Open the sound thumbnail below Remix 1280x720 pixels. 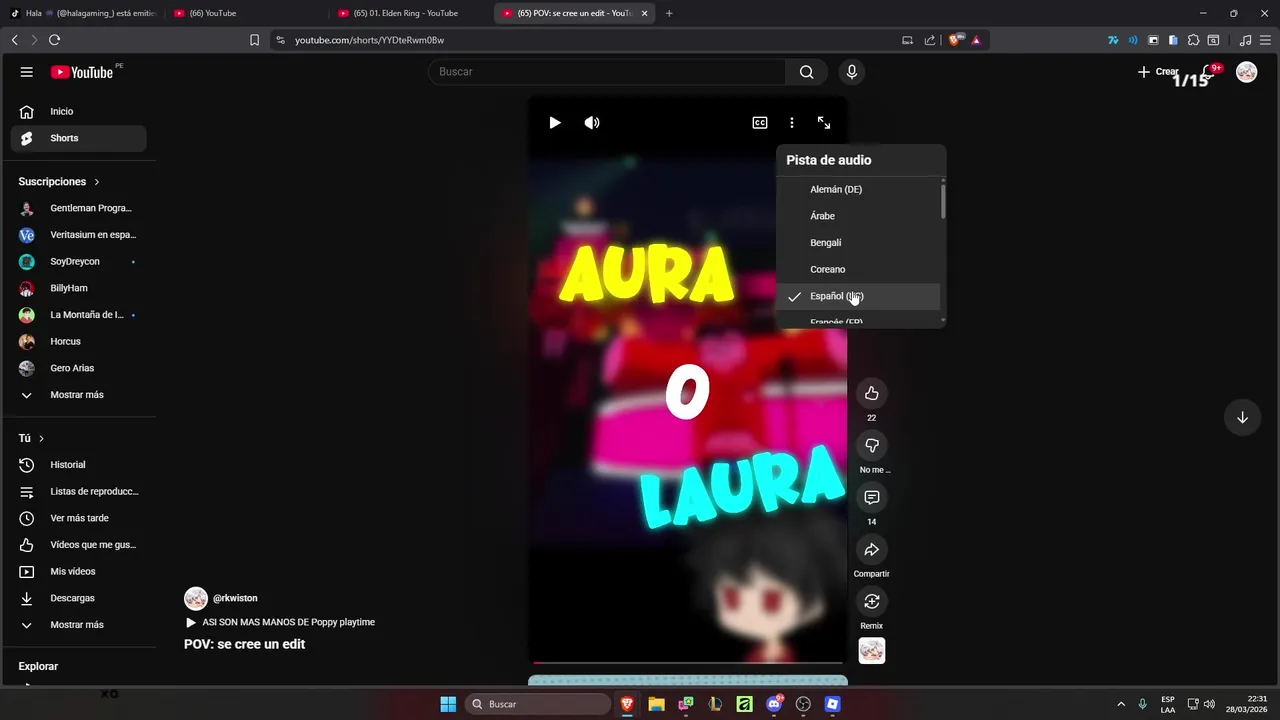(x=872, y=651)
